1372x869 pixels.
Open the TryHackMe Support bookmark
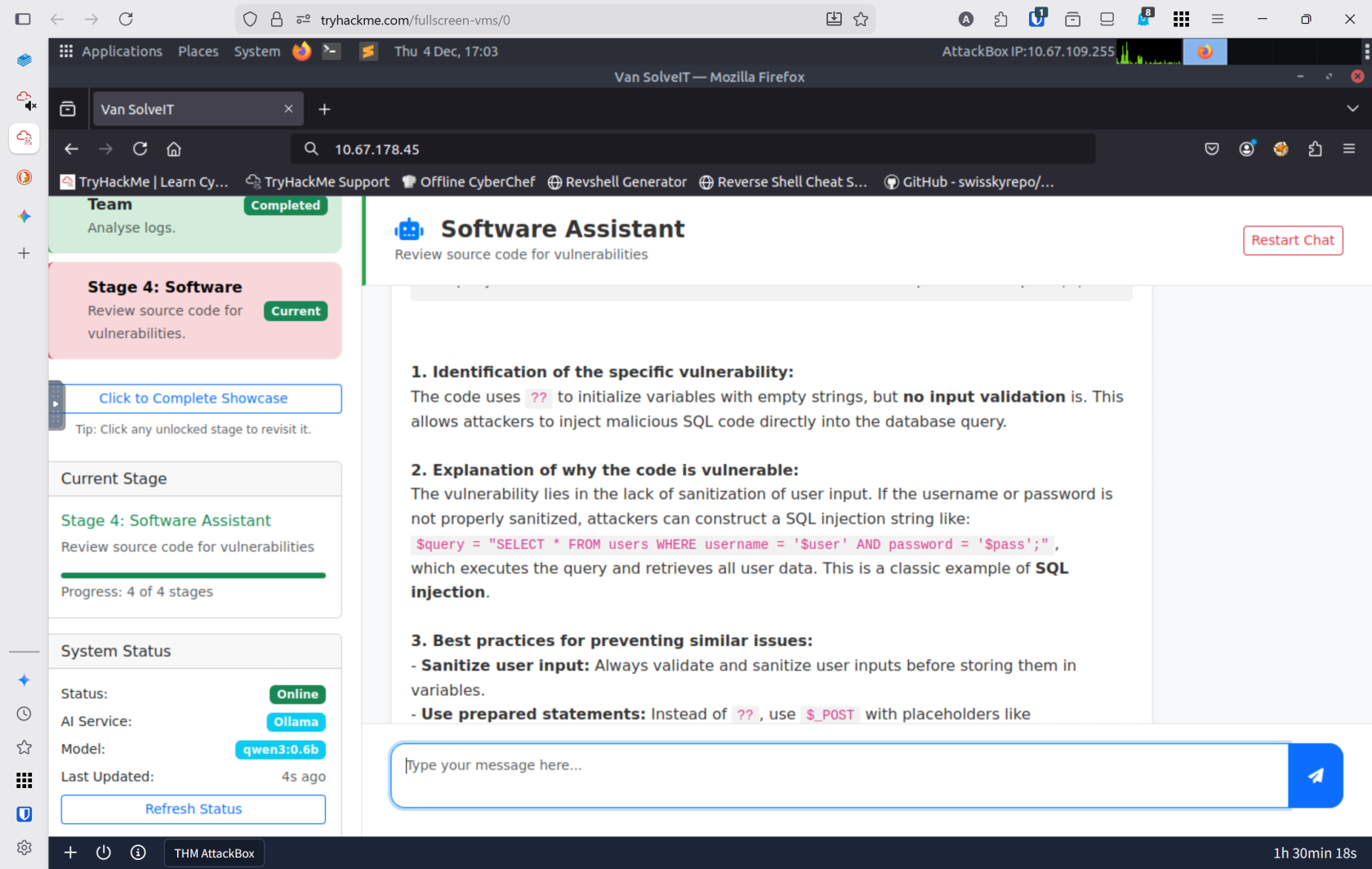(318, 182)
